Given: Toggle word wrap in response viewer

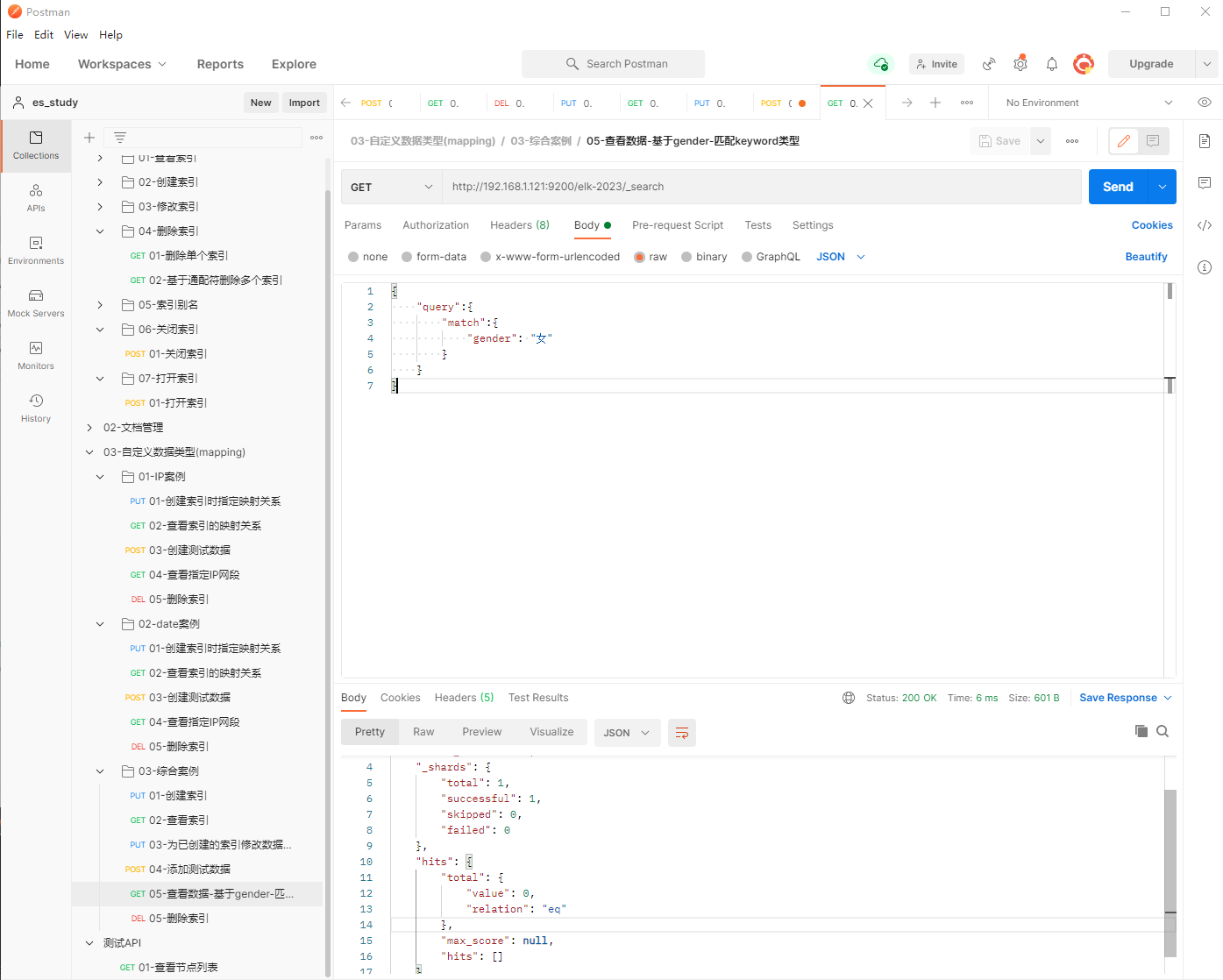Looking at the screenshot, I should (x=681, y=733).
